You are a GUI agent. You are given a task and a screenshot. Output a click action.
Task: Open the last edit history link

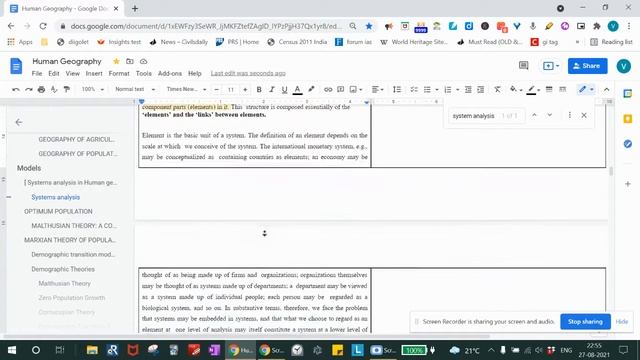[248, 73]
